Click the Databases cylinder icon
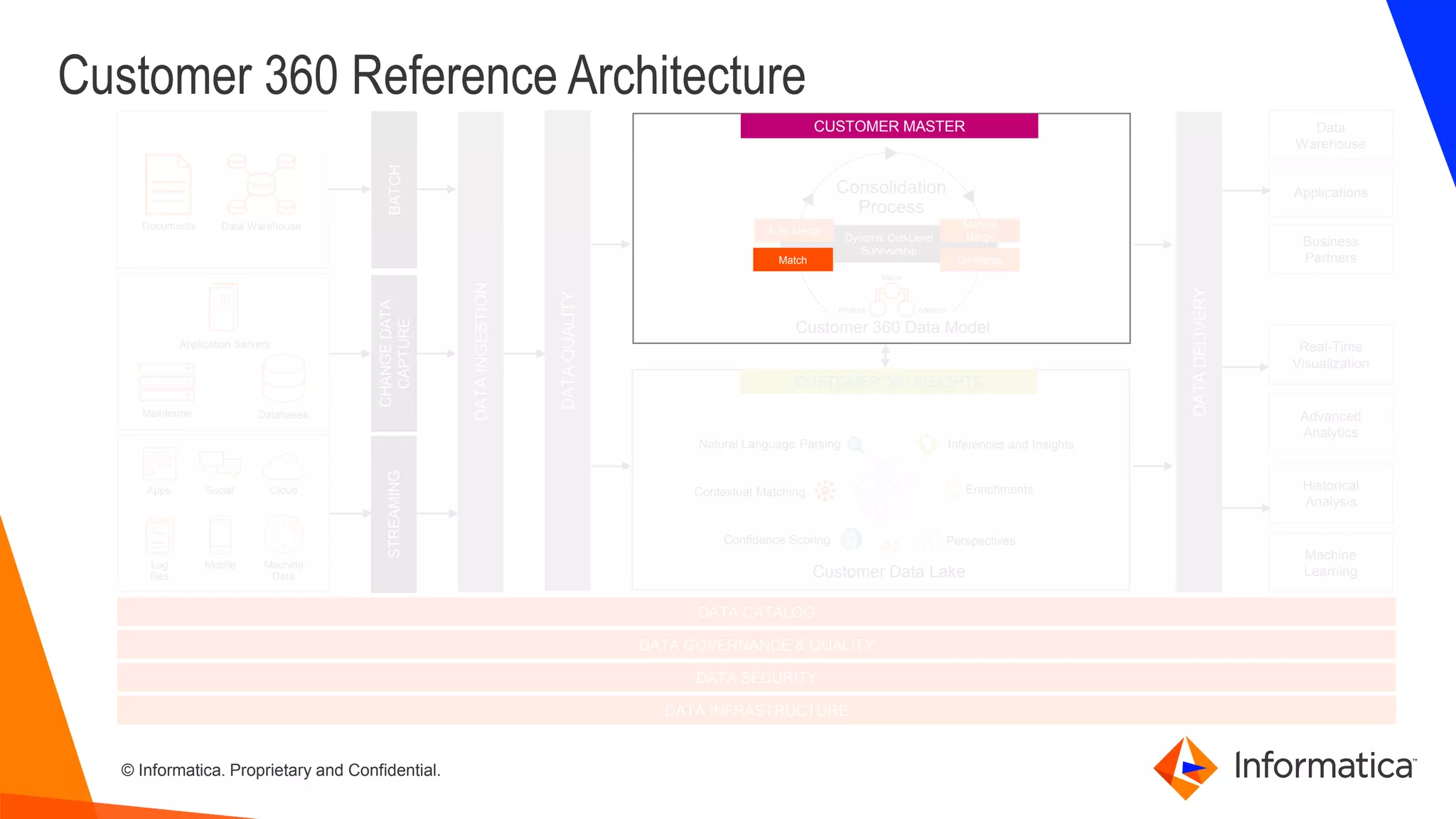1456x819 pixels. (x=283, y=378)
